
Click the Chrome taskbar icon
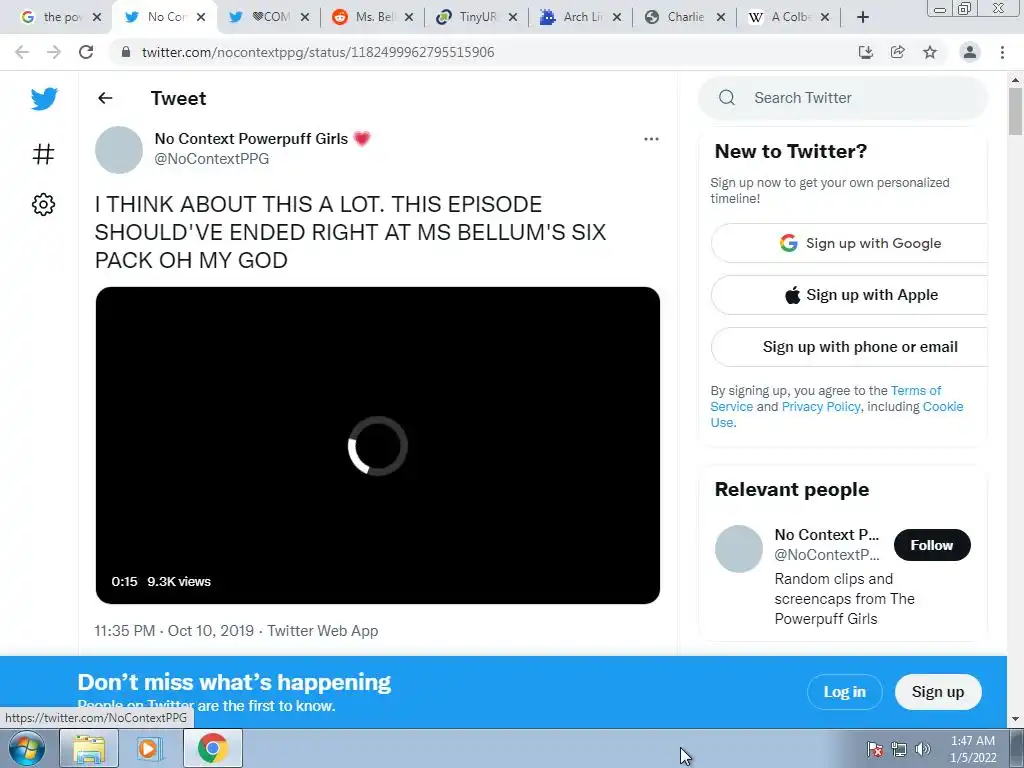tap(212, 748)
